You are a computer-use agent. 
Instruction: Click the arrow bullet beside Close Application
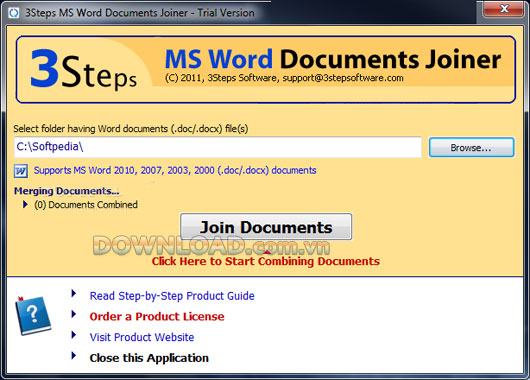pyautogui.click(x=73, y=356)
